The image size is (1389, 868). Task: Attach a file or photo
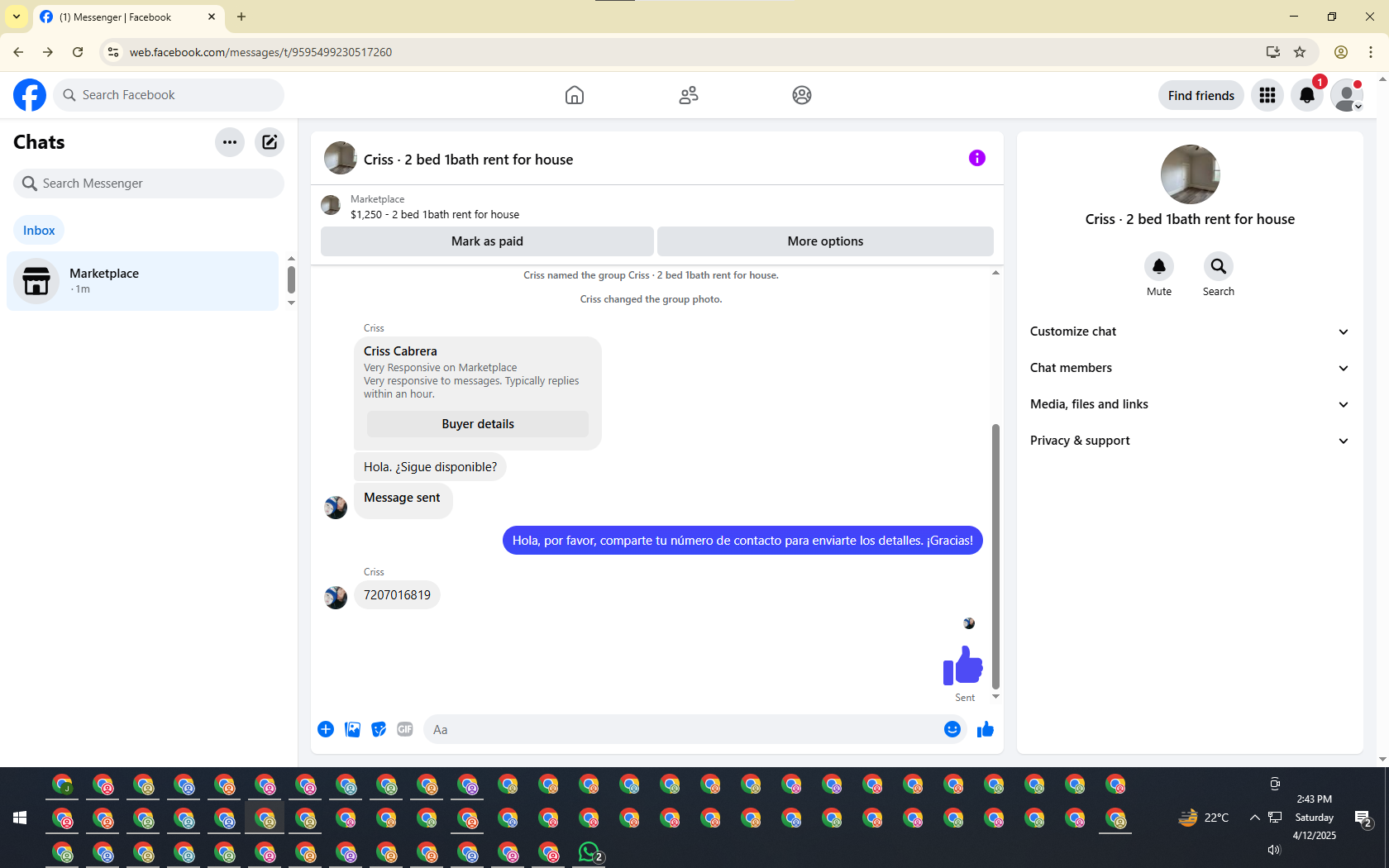[352, 729]
